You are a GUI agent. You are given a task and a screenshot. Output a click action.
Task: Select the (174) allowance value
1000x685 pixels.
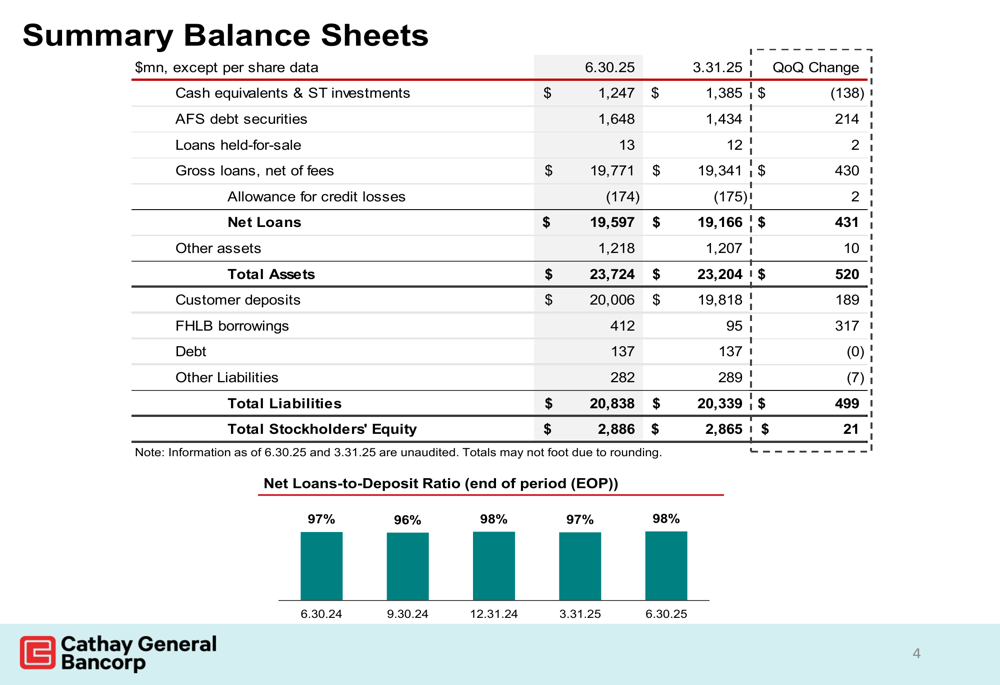(622, 197)
